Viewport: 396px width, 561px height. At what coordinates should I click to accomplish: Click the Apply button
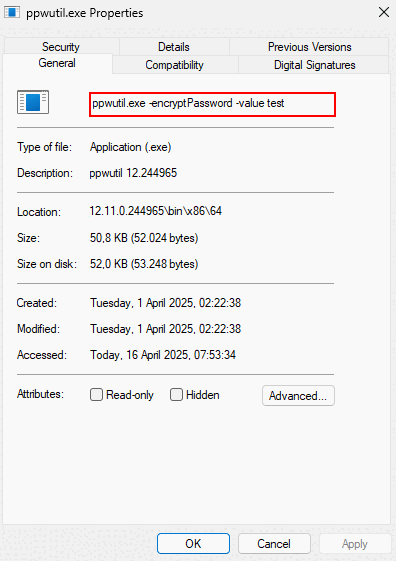coord(355,544)
